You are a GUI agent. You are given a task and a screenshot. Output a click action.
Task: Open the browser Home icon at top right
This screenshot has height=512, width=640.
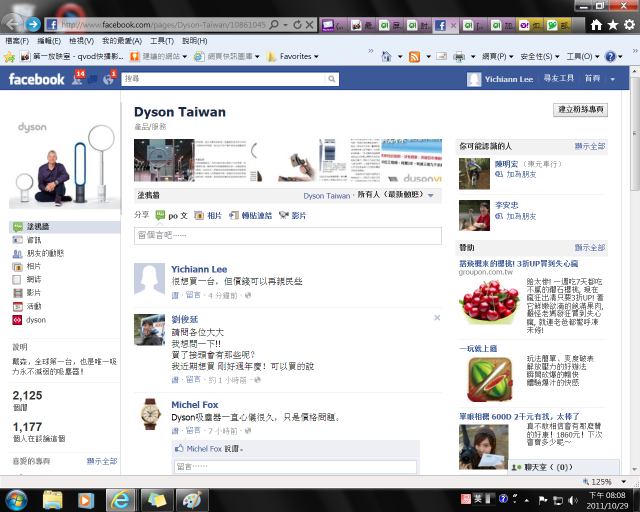(596, 25)
